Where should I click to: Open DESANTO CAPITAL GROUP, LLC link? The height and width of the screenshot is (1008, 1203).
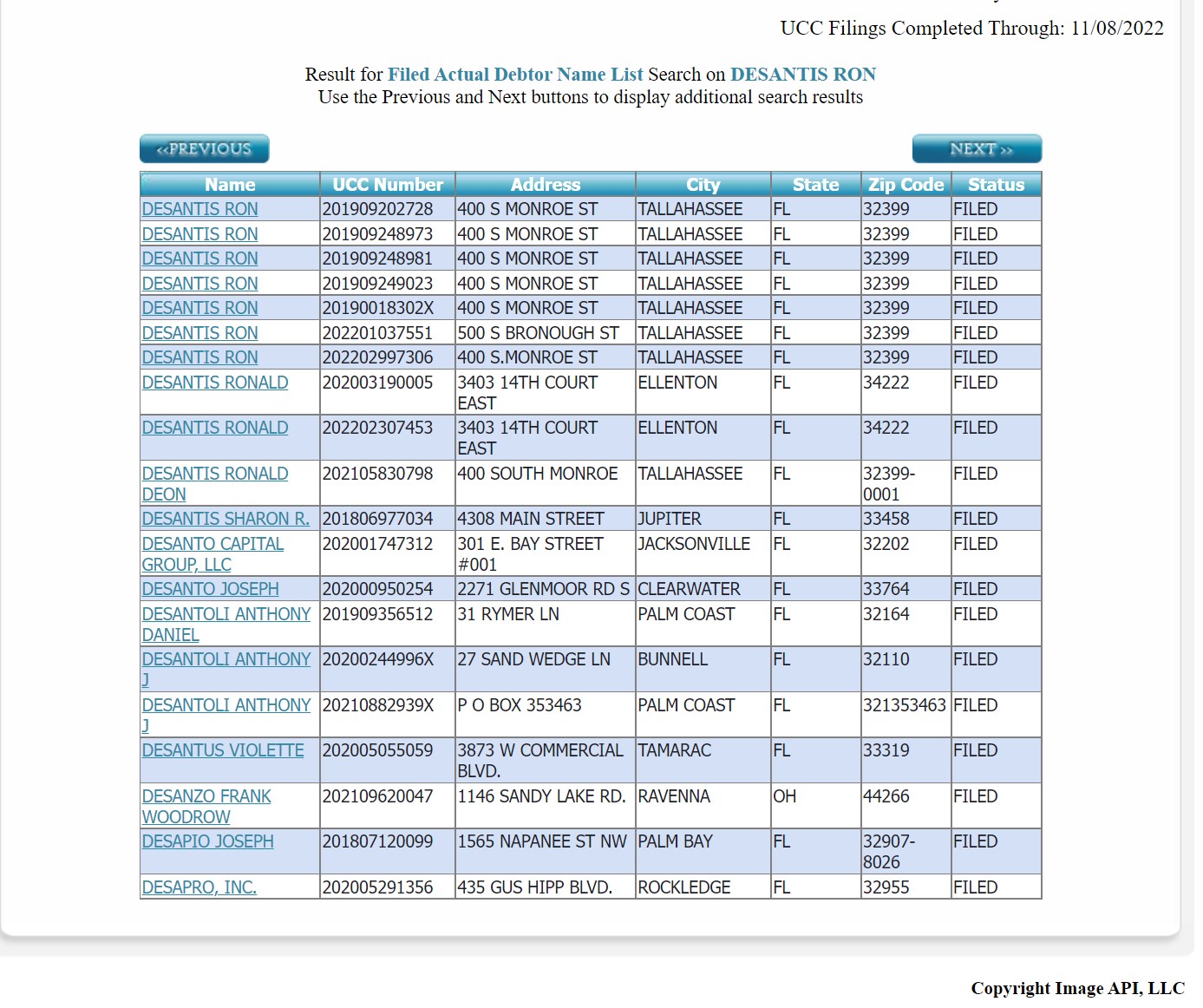pyautogui.click(x=212, y=553)
